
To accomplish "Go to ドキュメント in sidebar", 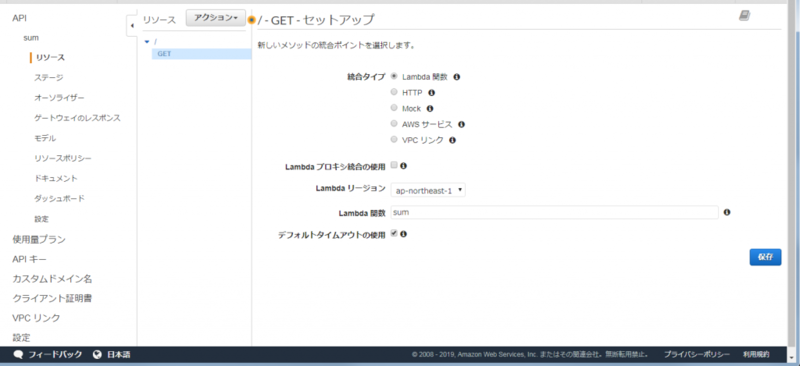I will pos(56,179).
